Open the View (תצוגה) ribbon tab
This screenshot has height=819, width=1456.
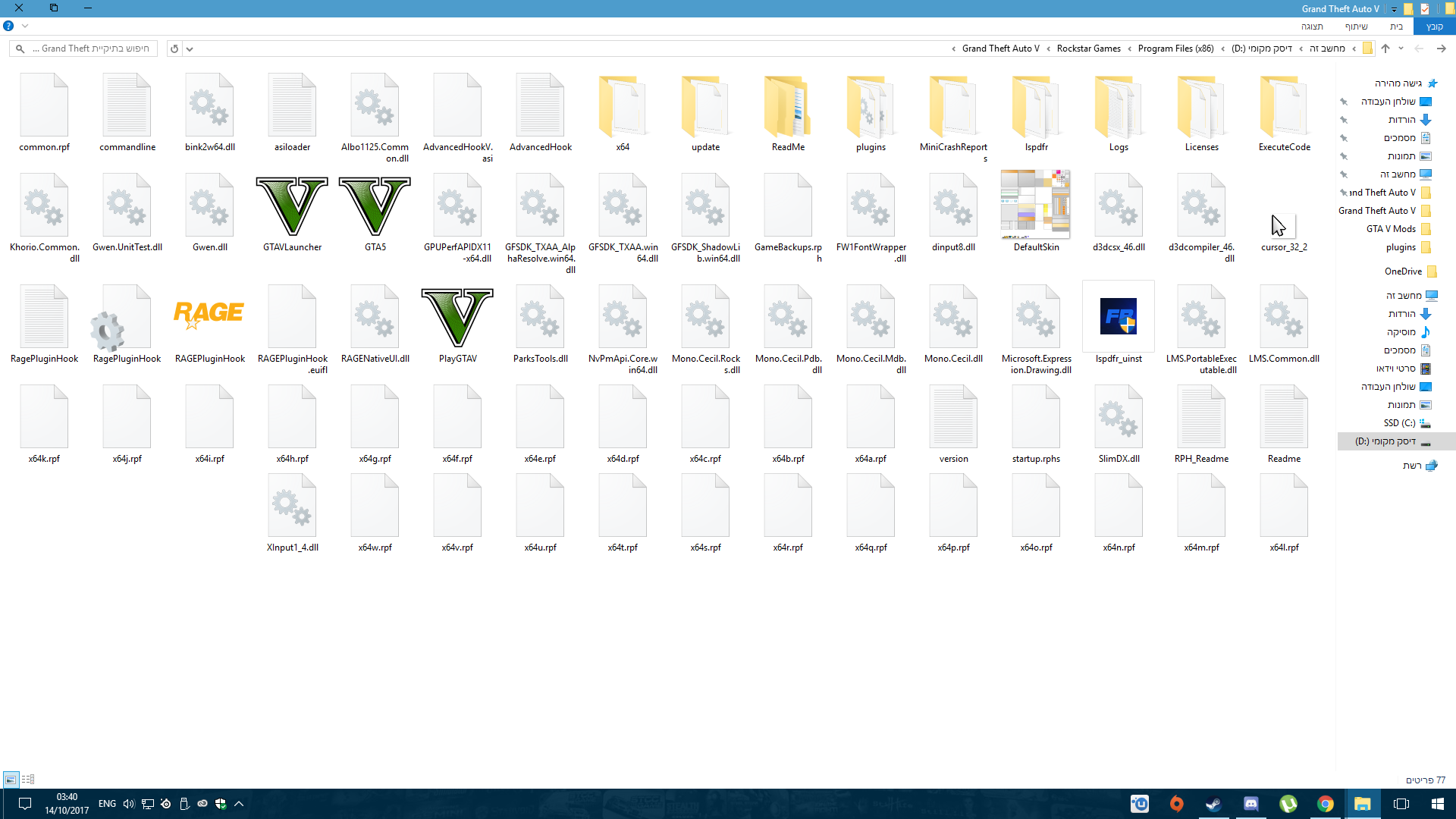[x=1312, y=27]
